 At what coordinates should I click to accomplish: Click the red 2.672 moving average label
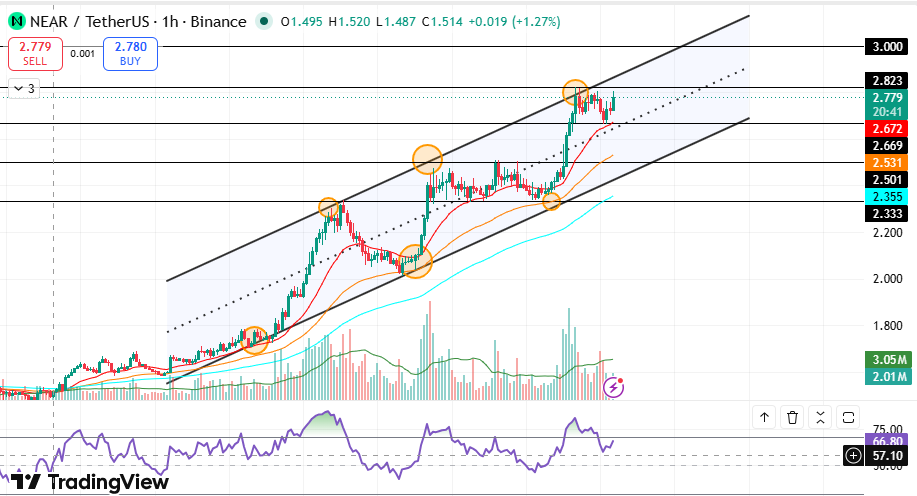point(887,129)
